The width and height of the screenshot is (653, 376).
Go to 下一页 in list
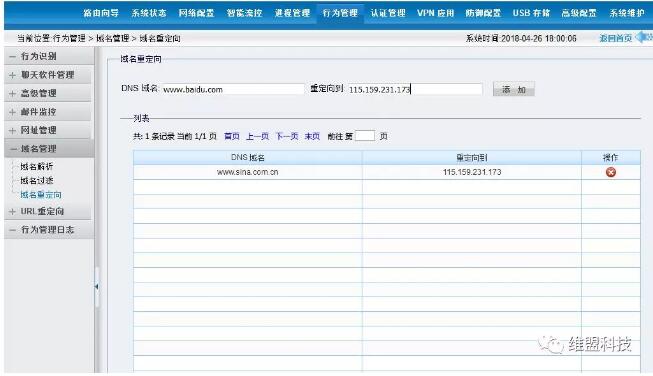[287, 136]
